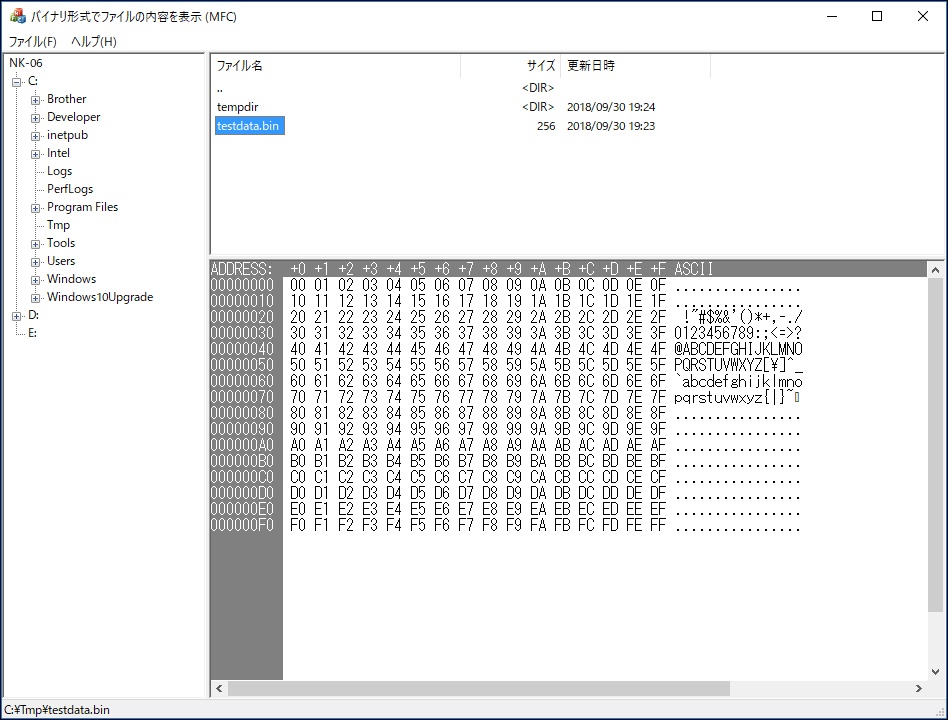This screenshot has width=948, height=720.
Task: Select the Logs folder
Action: point(59,171)
